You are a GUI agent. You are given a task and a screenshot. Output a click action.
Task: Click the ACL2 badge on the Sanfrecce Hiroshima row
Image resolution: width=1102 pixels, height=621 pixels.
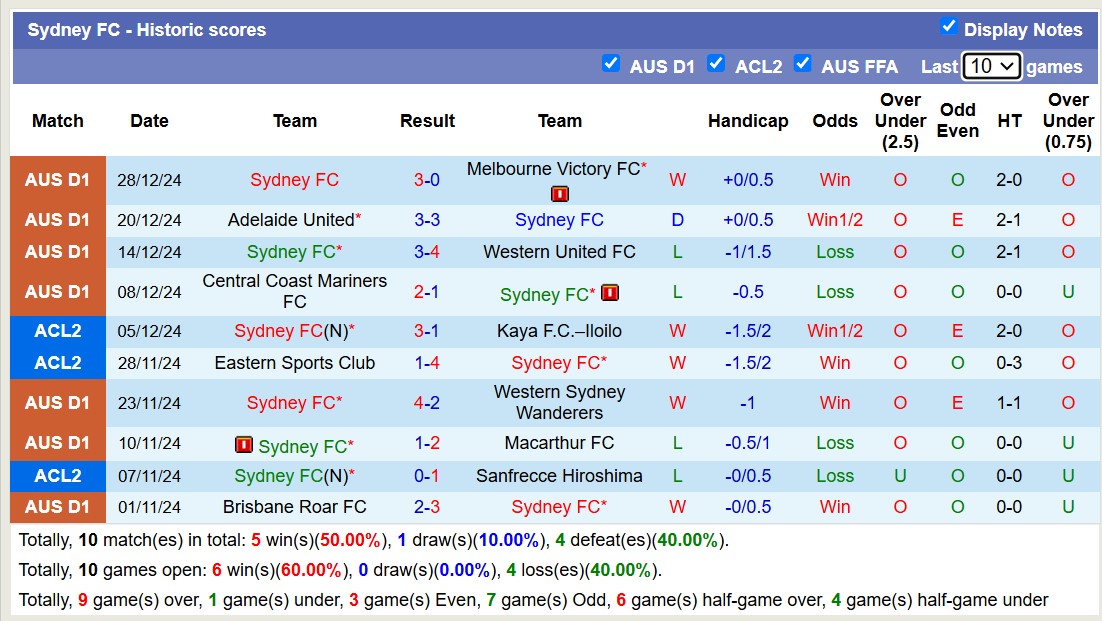pyautogui.click(x=57, y=476)
